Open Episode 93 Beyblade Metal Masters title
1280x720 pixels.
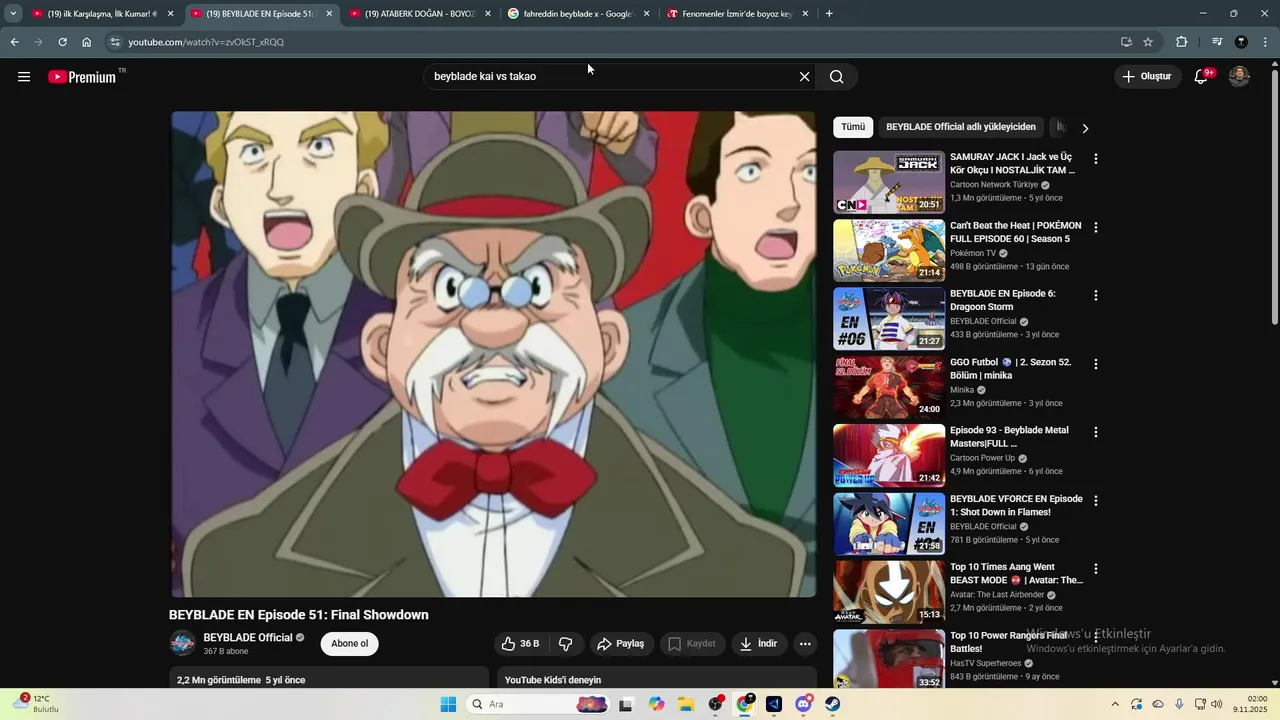1010,437
